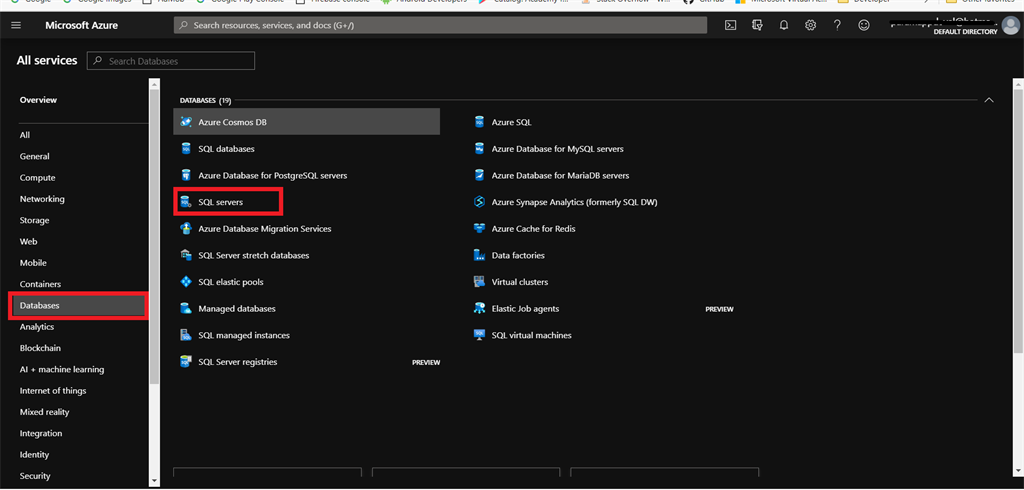Click the category sidebar scroll down arrow

coord(154,482)
